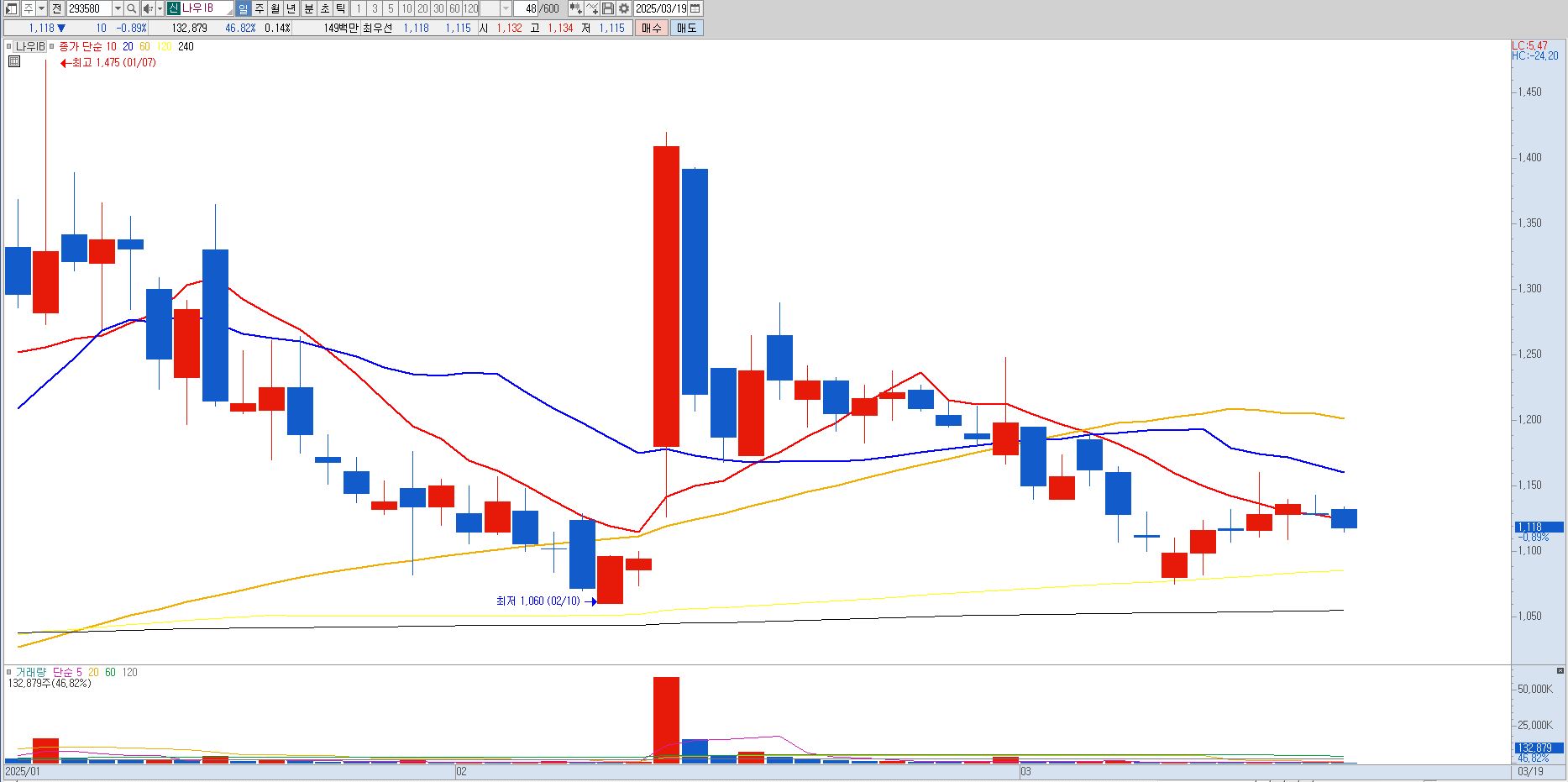
Task: Select the 120 interval button
Action: (470, 8)
